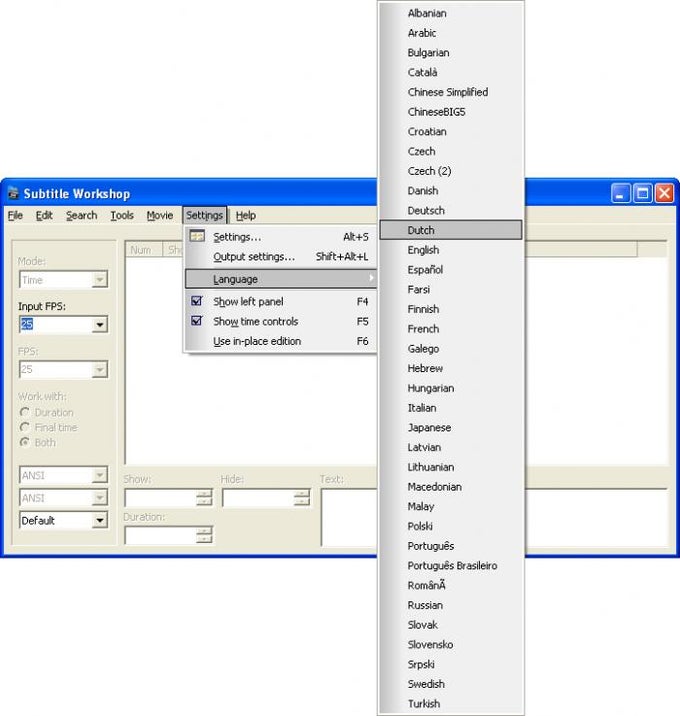Select Català language

coord(451,72)
